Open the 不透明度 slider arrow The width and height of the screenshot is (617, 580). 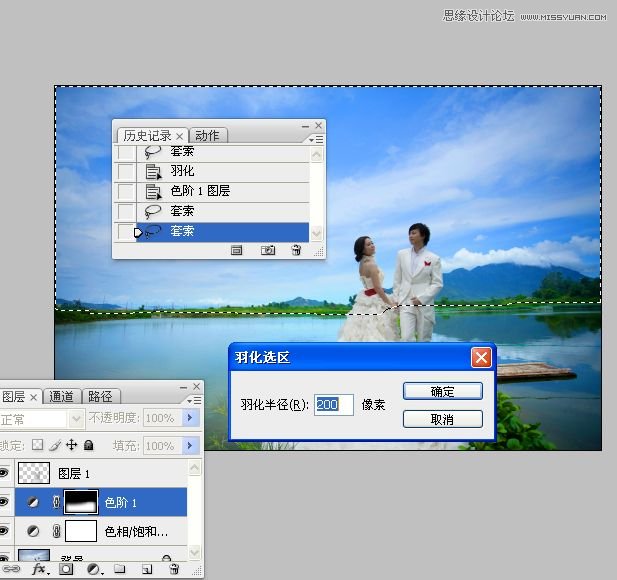[x=191, y=417]
